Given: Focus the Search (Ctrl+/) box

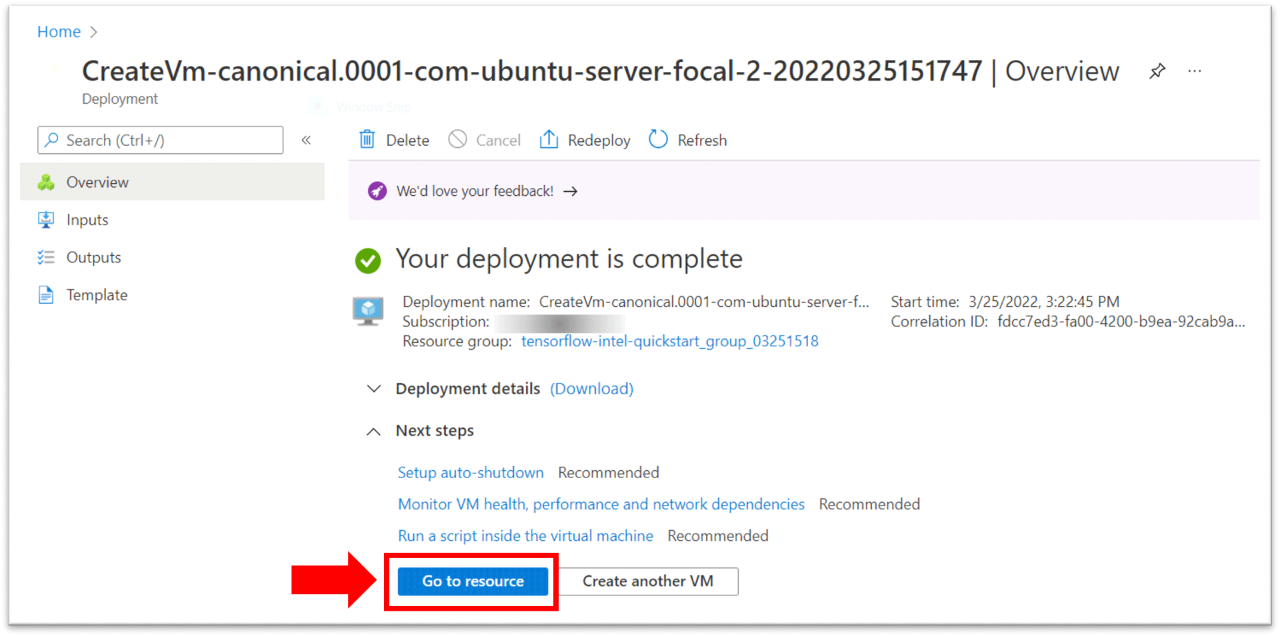Looking at the screenshot, I should 160,140.
